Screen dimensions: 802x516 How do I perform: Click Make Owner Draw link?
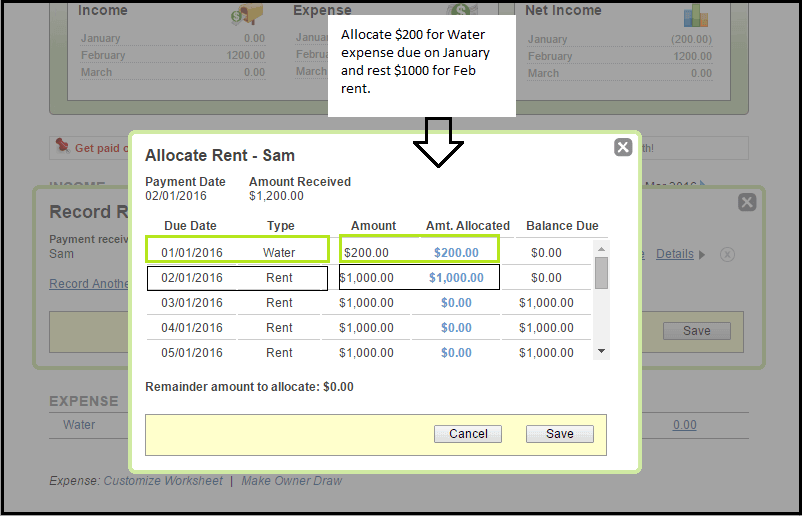291,481
